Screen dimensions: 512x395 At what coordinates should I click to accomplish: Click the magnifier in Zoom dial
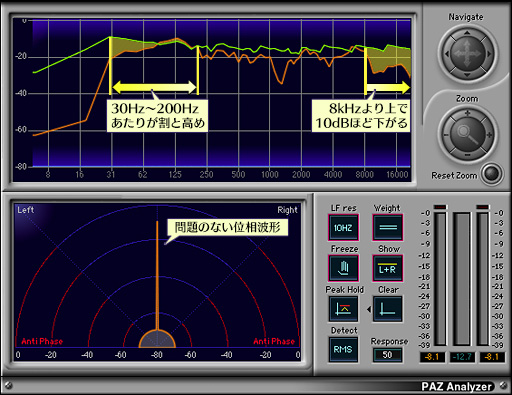[x=467, y=134]
